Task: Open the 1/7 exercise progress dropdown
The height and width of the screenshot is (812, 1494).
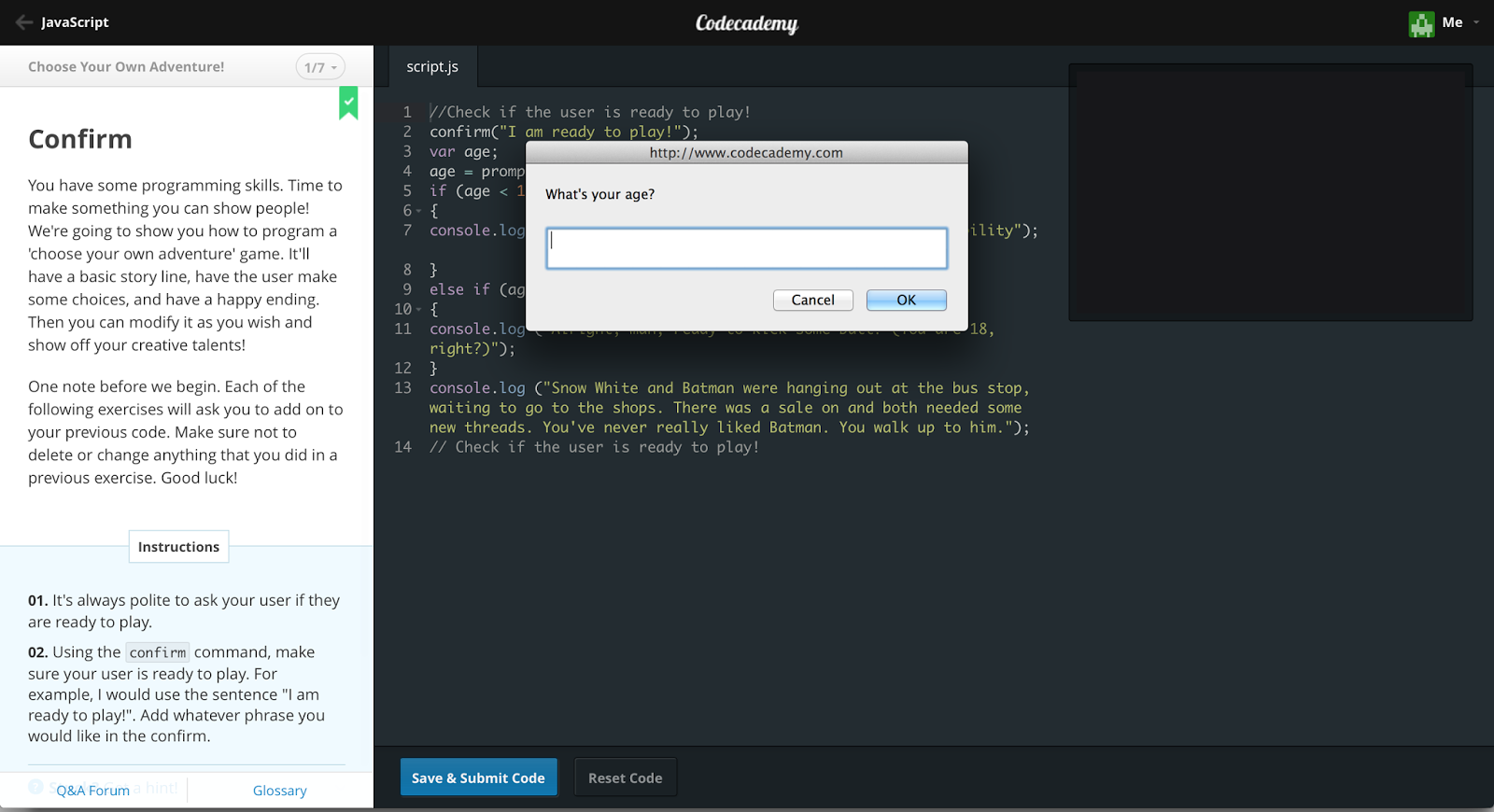Action: point(320,67)
